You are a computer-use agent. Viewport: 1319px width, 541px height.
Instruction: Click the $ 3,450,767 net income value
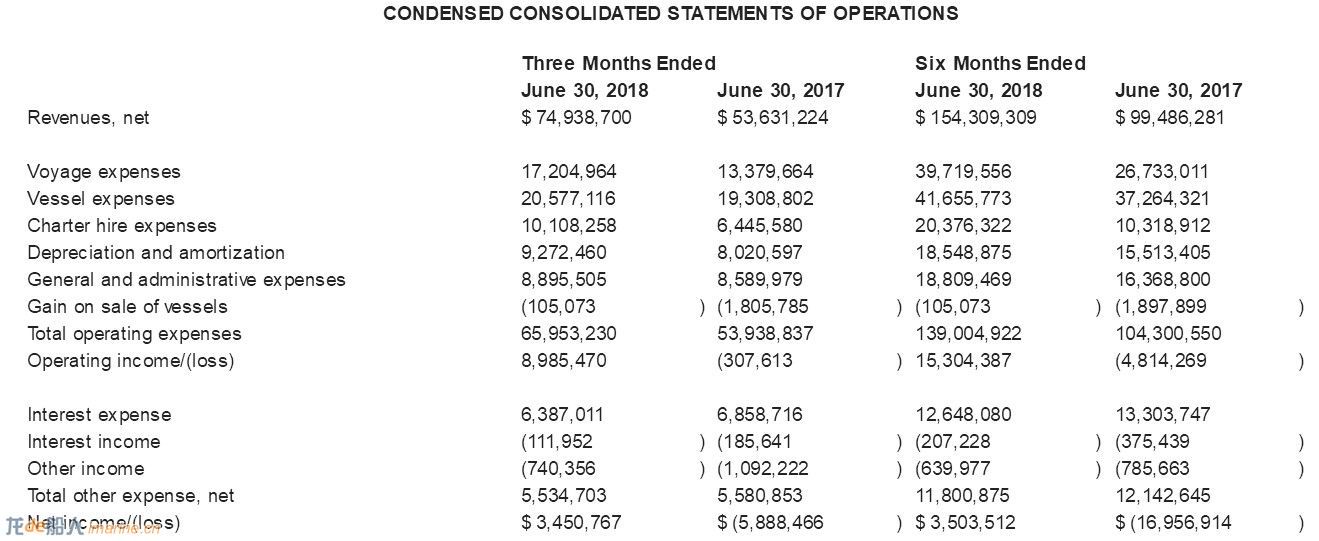[571, 523]
